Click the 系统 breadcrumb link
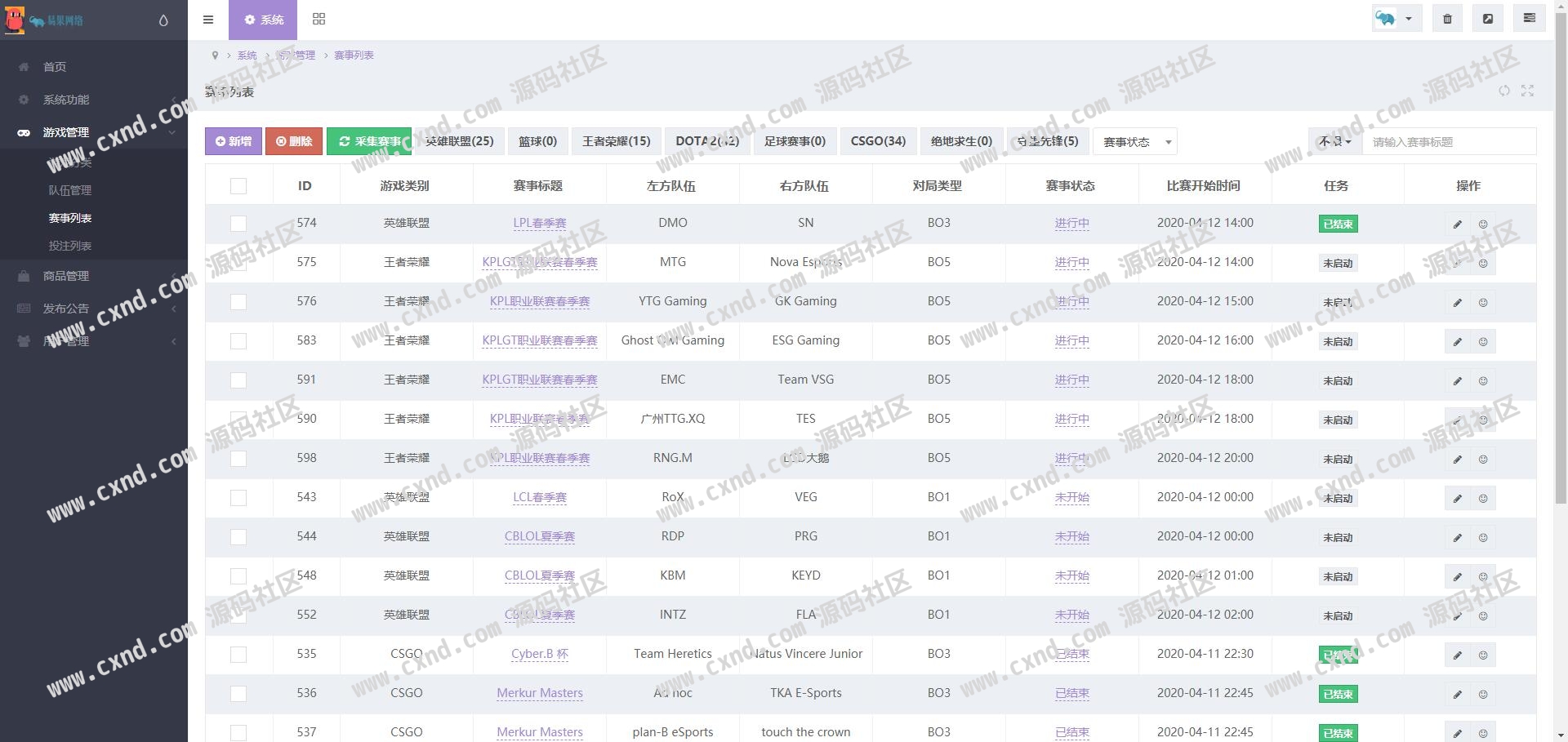This screenshot has width=1568, height=742. click(x=247, y=56)
